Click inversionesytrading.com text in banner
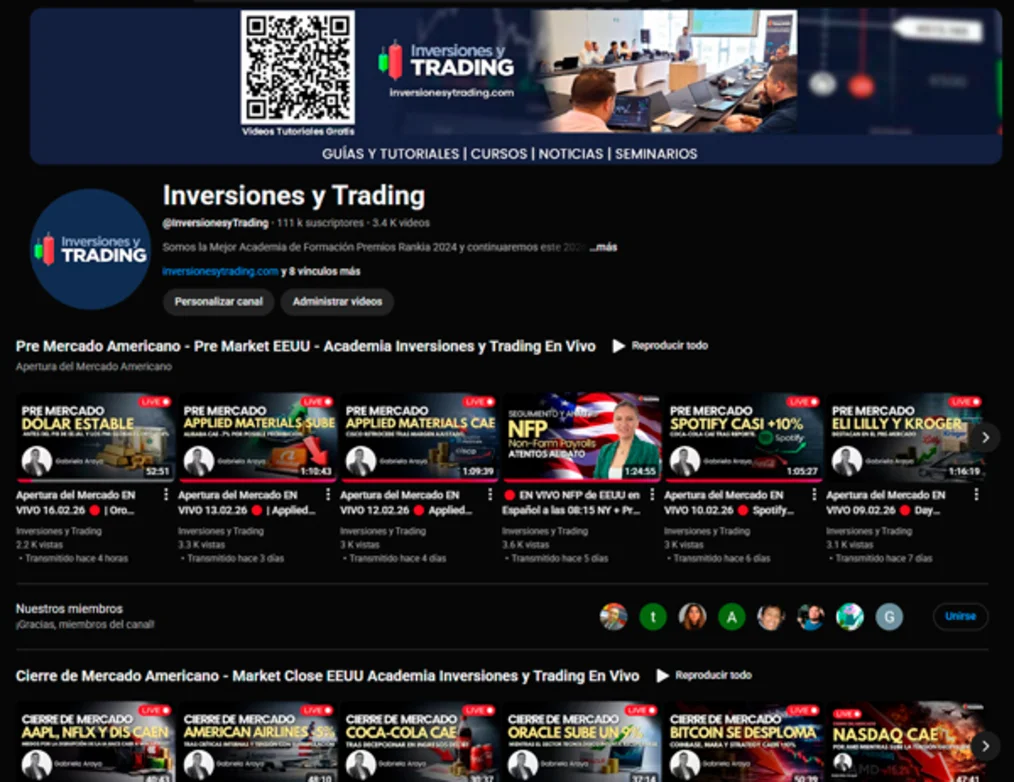The height and width of the screenshot is (782, 1014). (451, 93)
